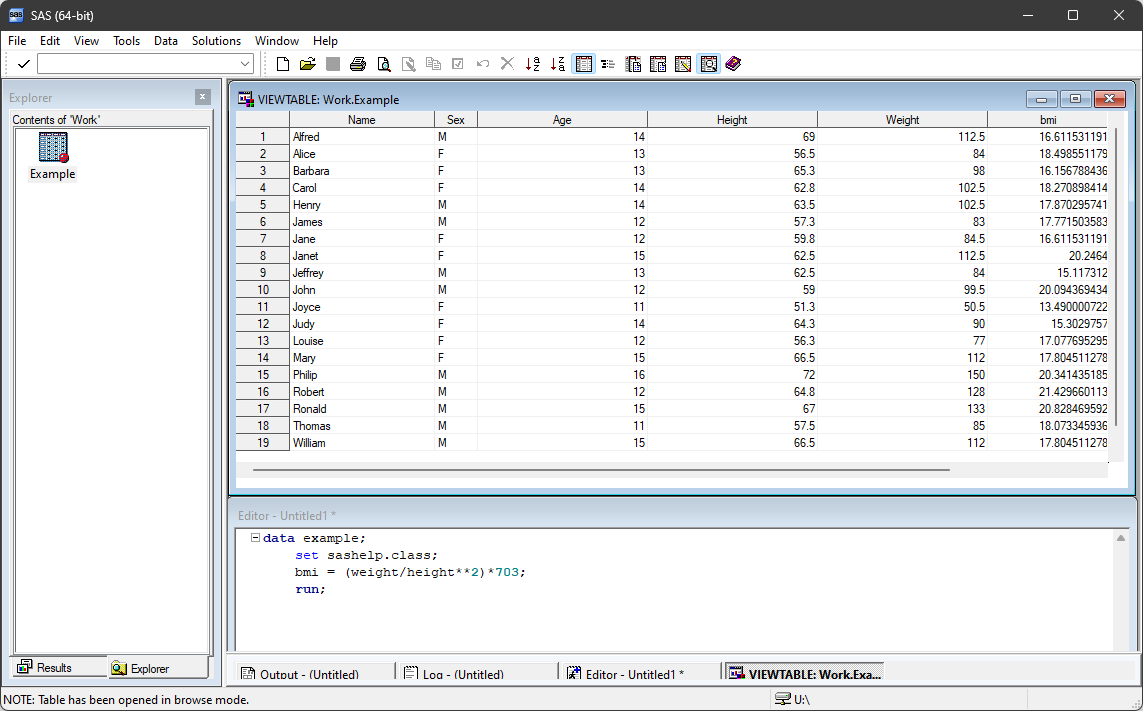Viewport: 1143px width, 711px height.
Task: Click the command bar checkmark button
Action: (x=23, y=64)
